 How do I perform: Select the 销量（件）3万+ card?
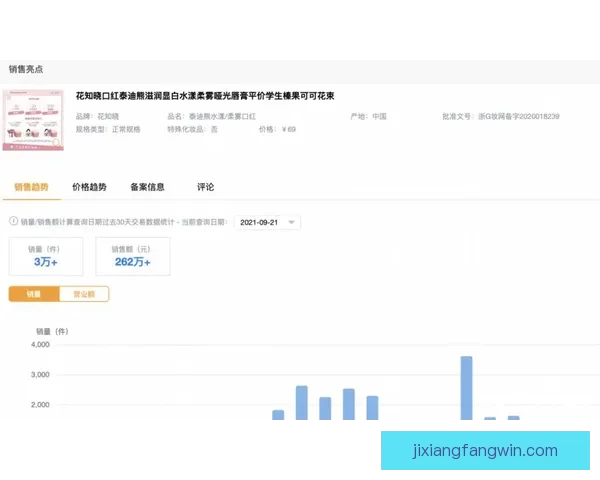tap(46, 256)
